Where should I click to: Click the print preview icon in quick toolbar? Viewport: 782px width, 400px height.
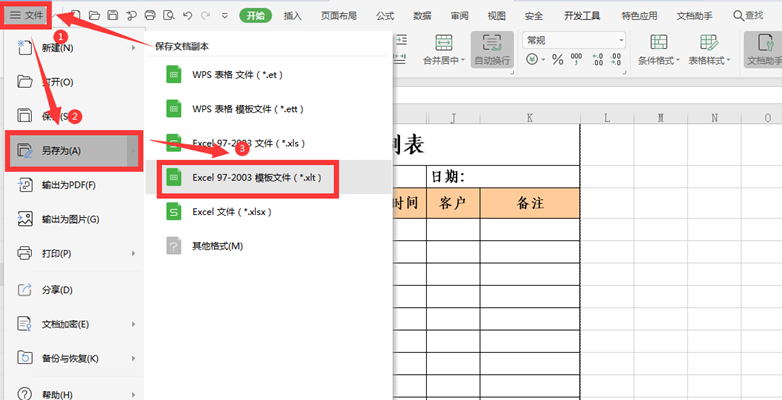169,15
